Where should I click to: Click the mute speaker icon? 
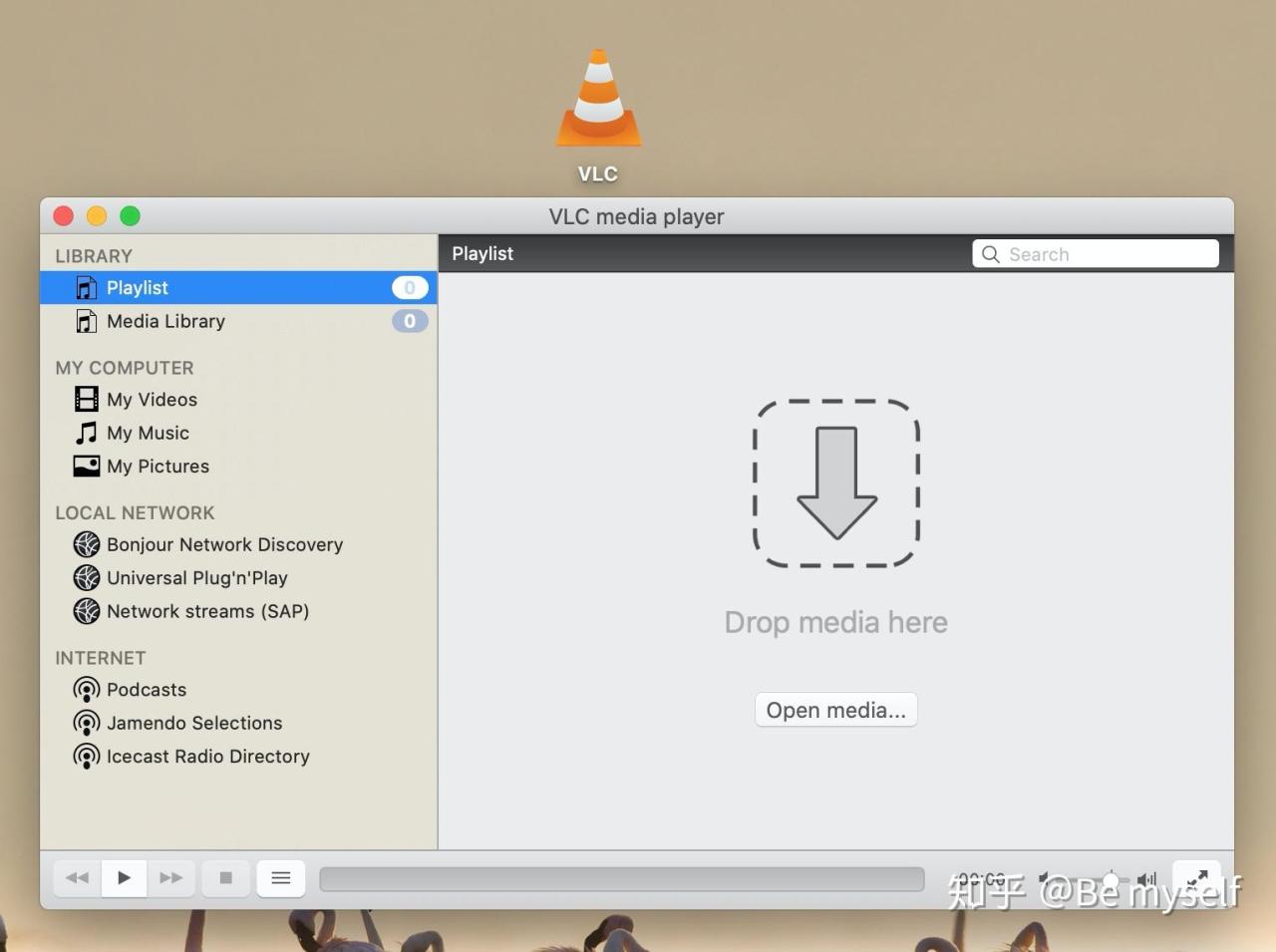(x=1045, y=879)
